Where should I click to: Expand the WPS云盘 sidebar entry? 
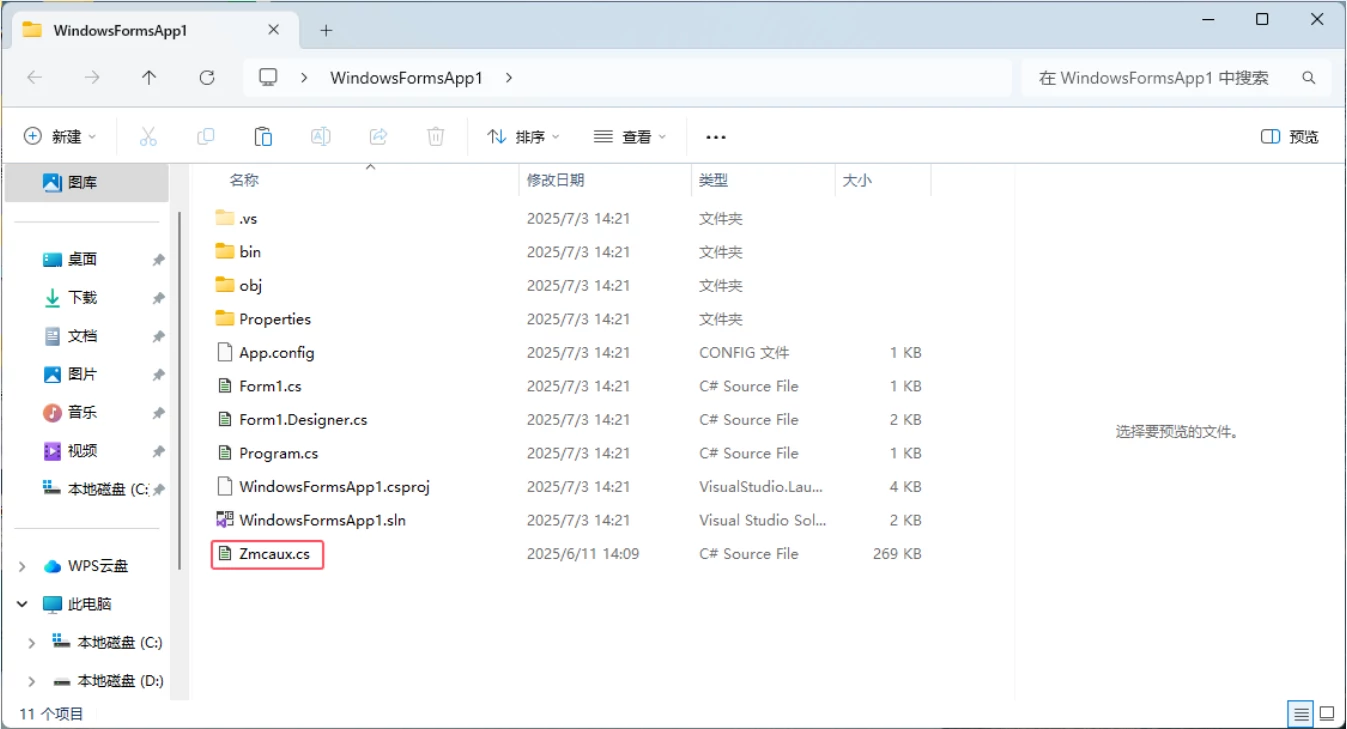point(22,565)
